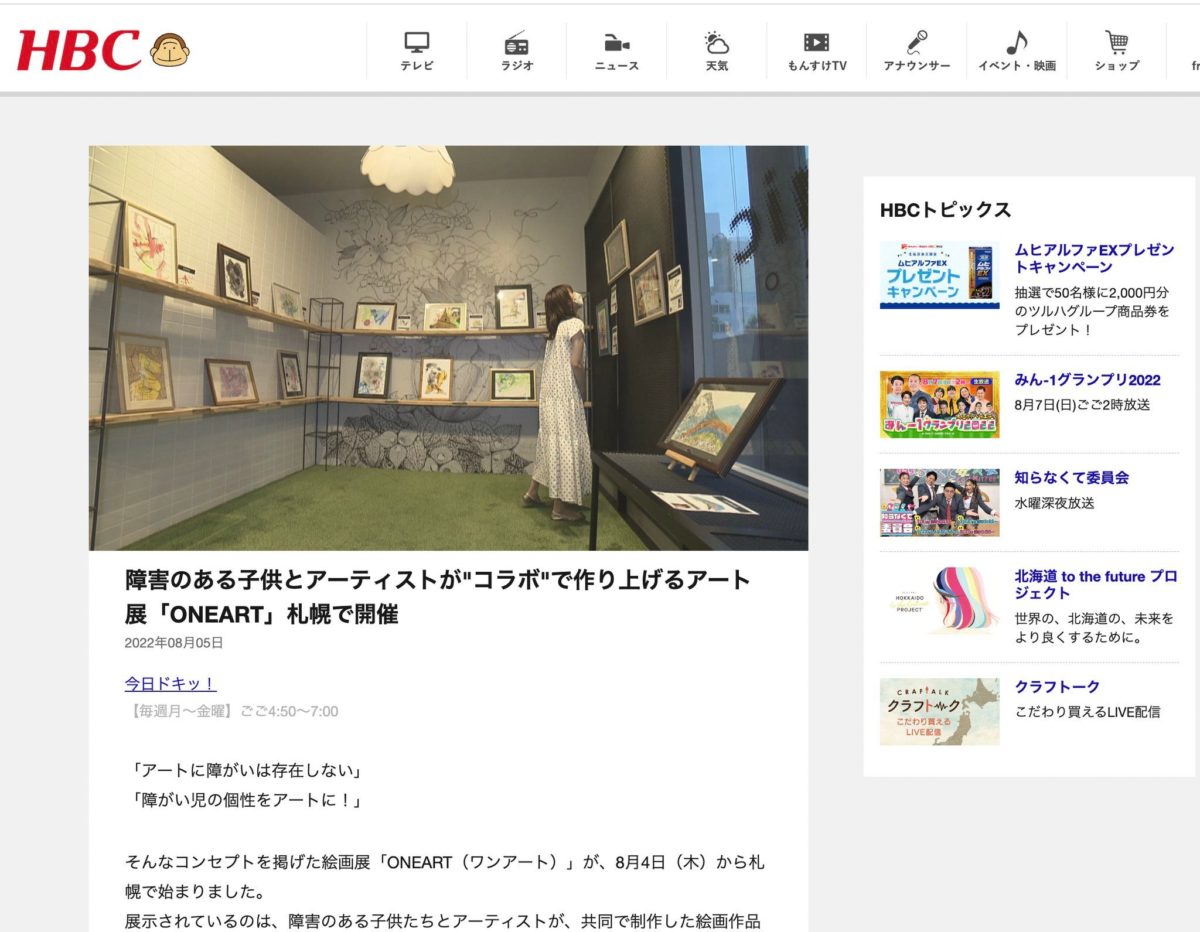Select アナウンサー menu label
The height and width of the screenshot is (932, 1200).
tap(917, 66)
